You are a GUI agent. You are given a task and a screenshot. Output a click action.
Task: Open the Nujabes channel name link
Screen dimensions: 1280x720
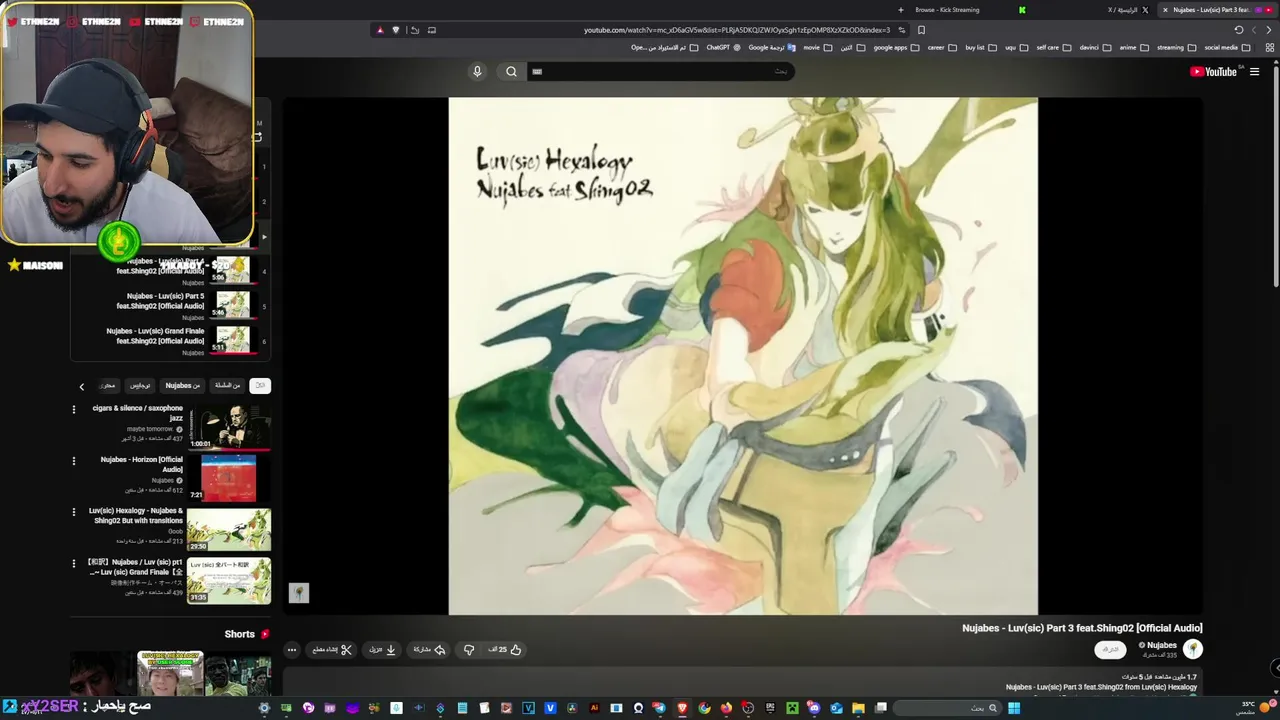point(1161,645)
